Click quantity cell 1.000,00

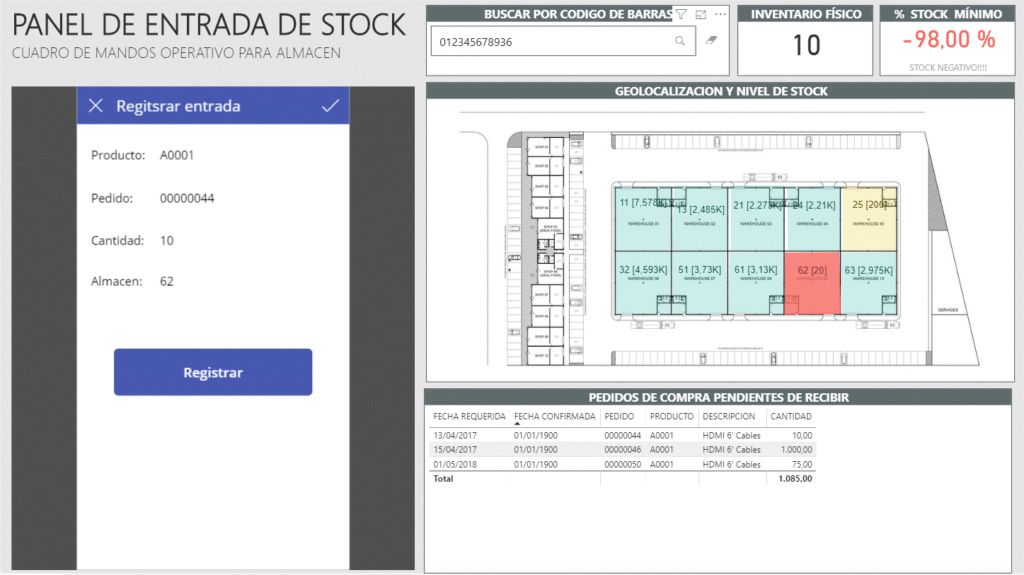click(x=796, y=450)
